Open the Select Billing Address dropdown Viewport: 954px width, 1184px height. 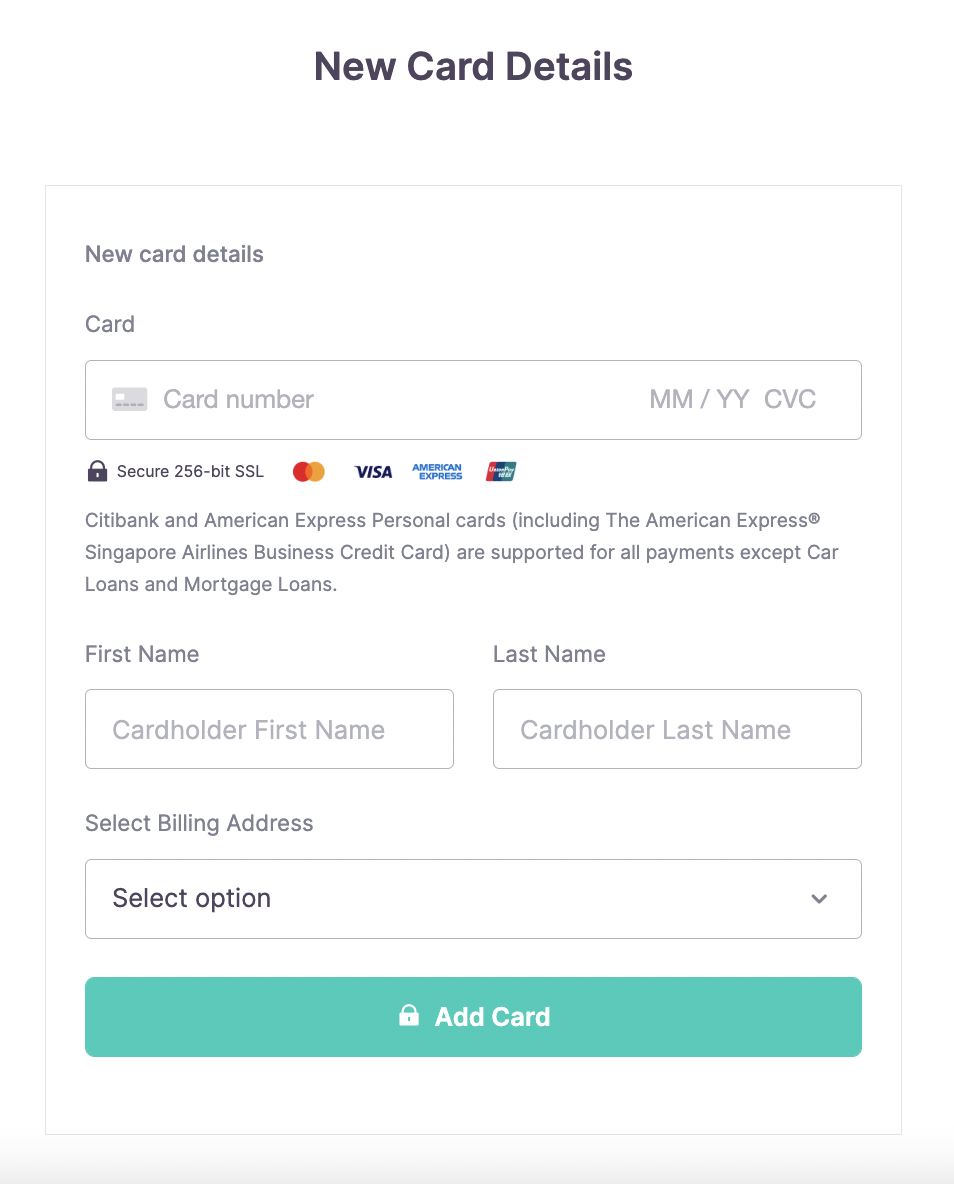tap(474, 899)
